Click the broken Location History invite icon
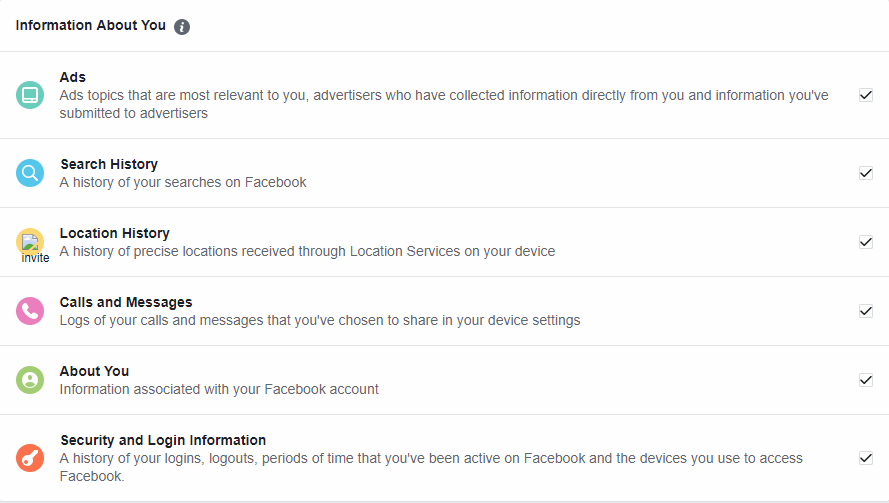889x503 pixels. coord(30,243)
